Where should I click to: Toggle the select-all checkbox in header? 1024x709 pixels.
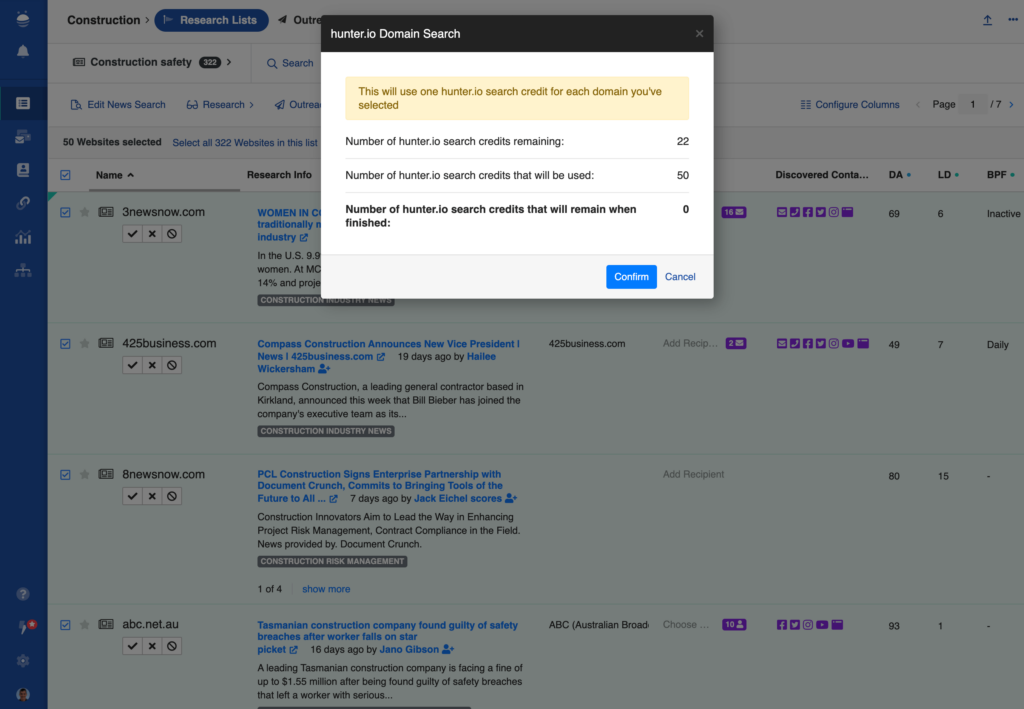(65, 175)
